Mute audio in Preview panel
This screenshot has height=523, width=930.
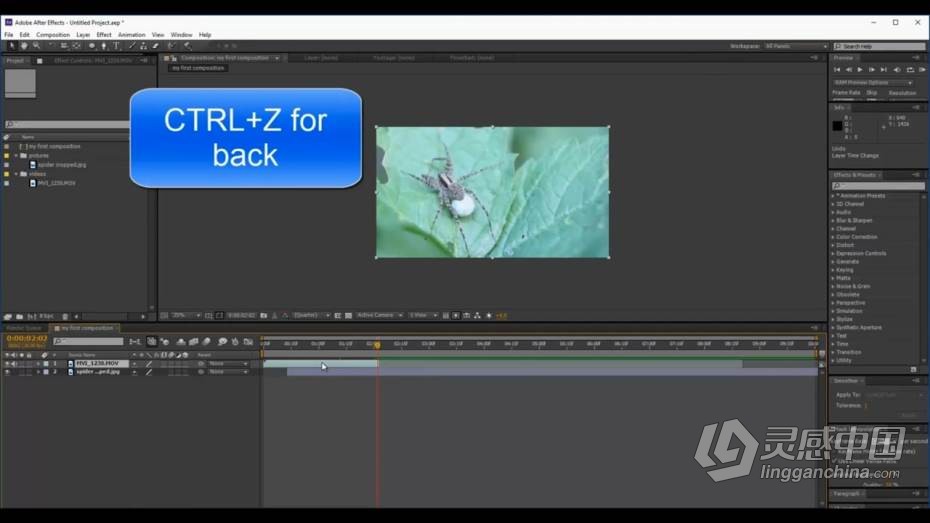[897, 70]
